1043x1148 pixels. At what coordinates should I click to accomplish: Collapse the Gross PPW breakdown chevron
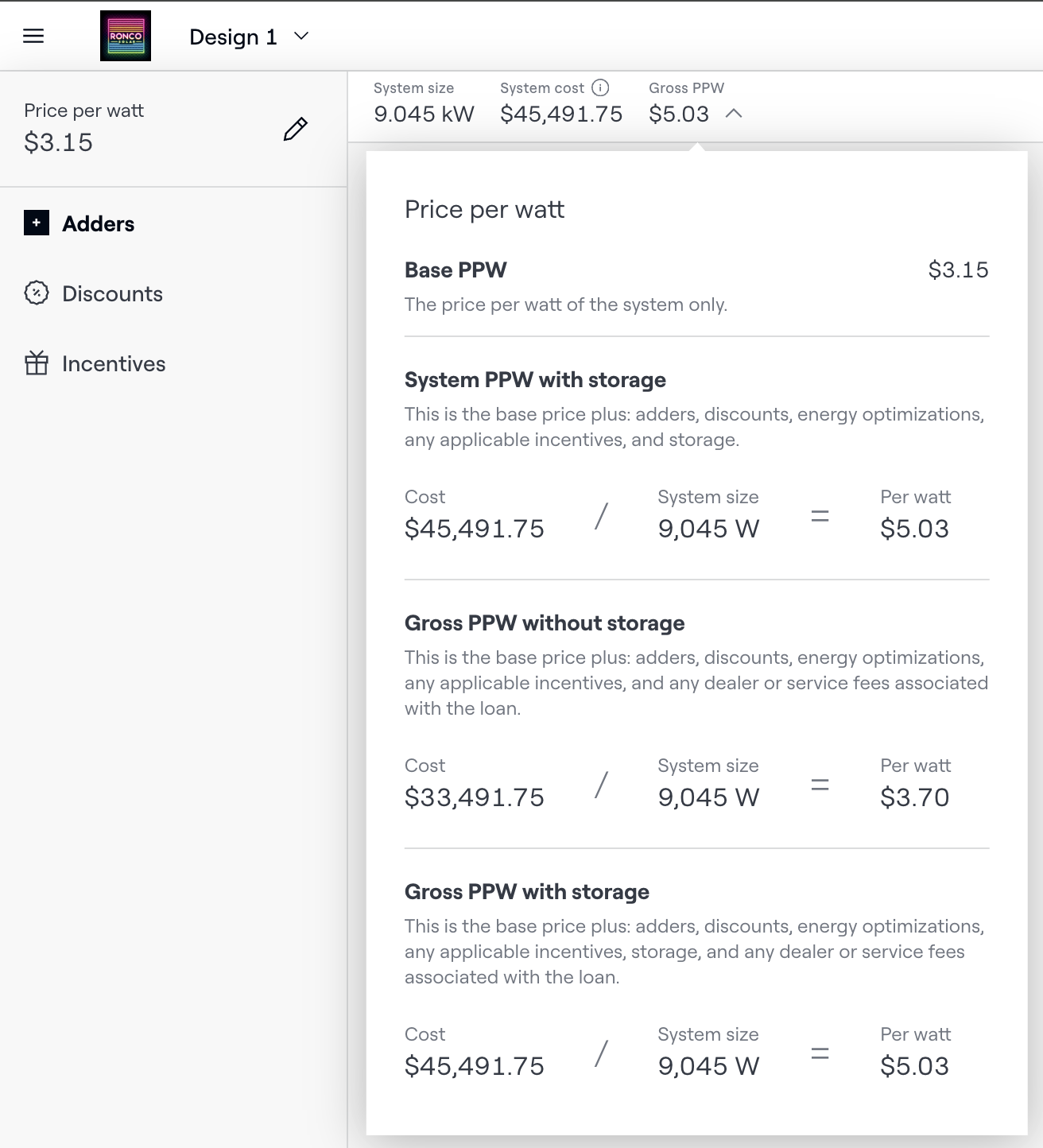coord(734,114)
